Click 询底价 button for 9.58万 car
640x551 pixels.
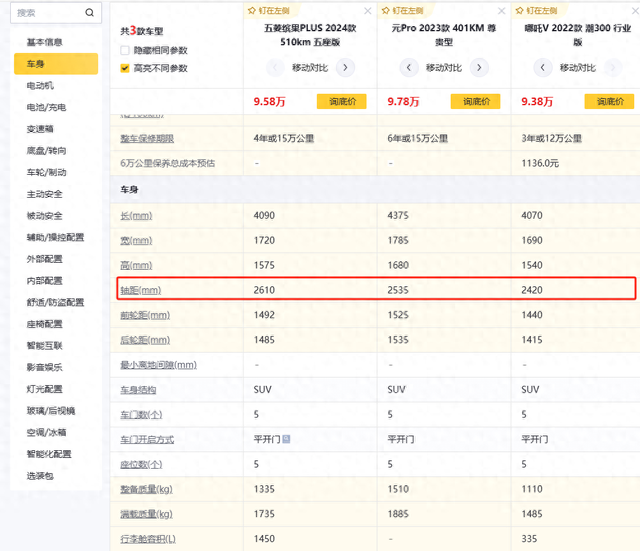(x=342, y=101)
